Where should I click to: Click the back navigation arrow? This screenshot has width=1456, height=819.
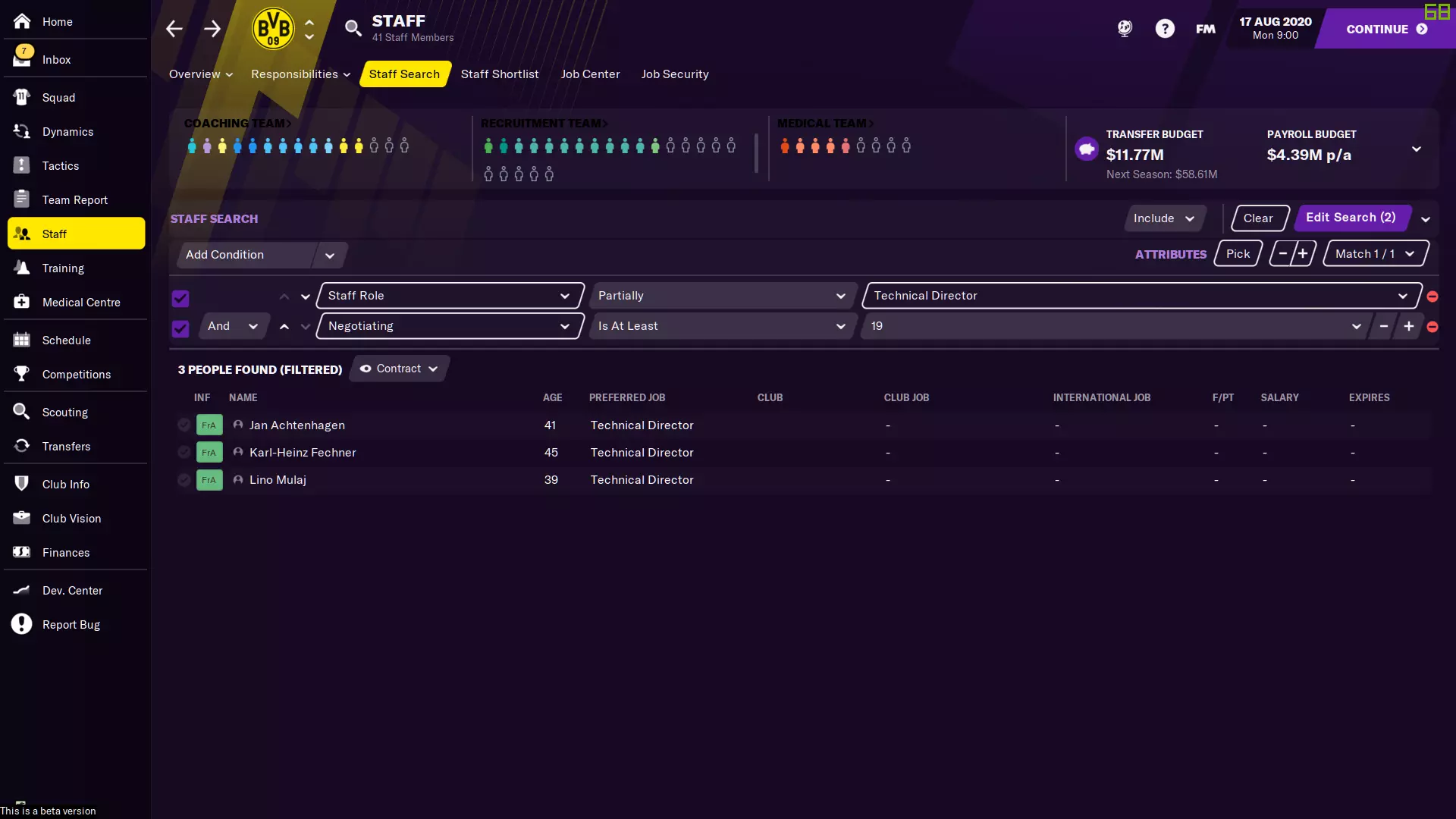point(174,29)
